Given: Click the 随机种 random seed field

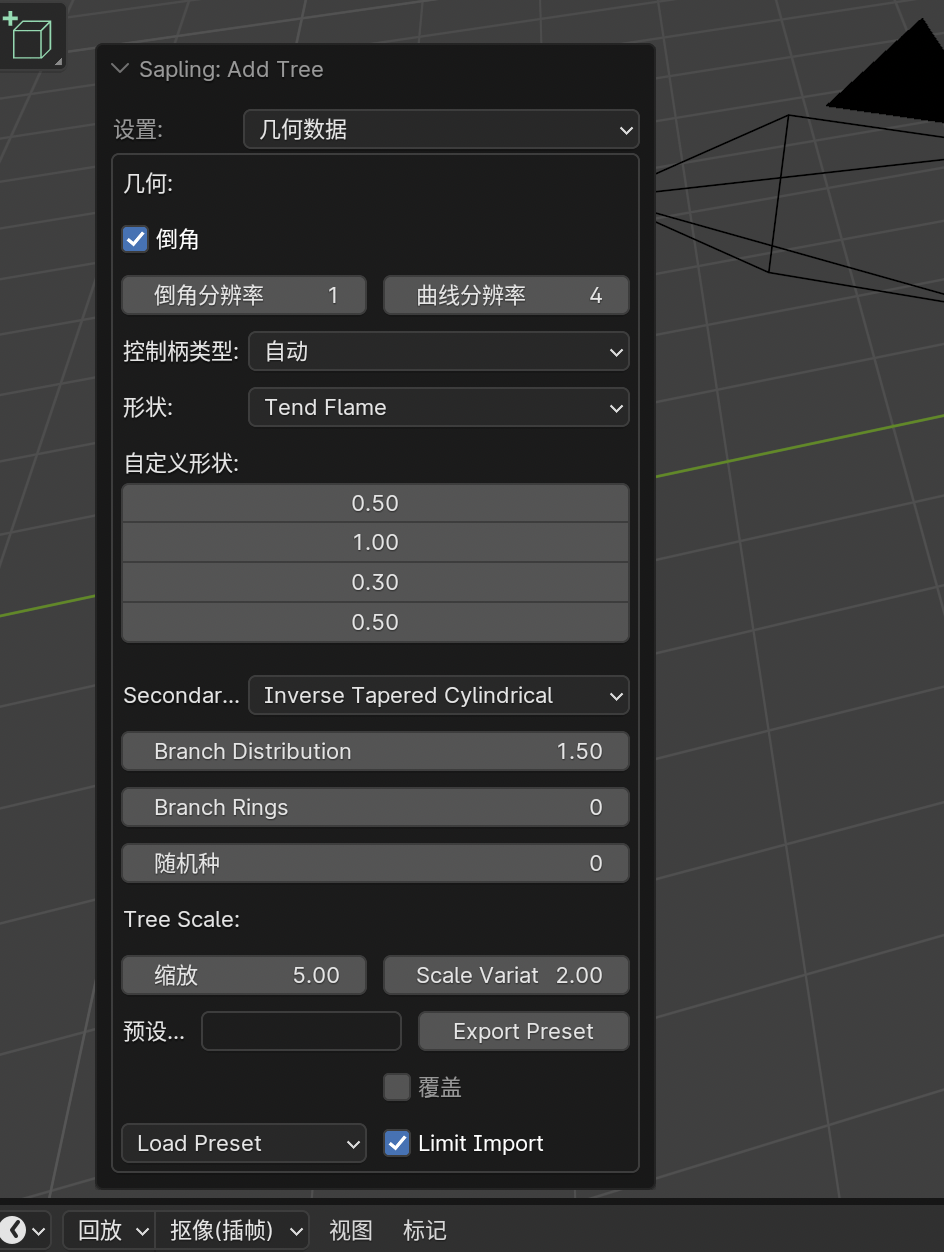Looking at the screenshot, I should [x=375, y=863].
